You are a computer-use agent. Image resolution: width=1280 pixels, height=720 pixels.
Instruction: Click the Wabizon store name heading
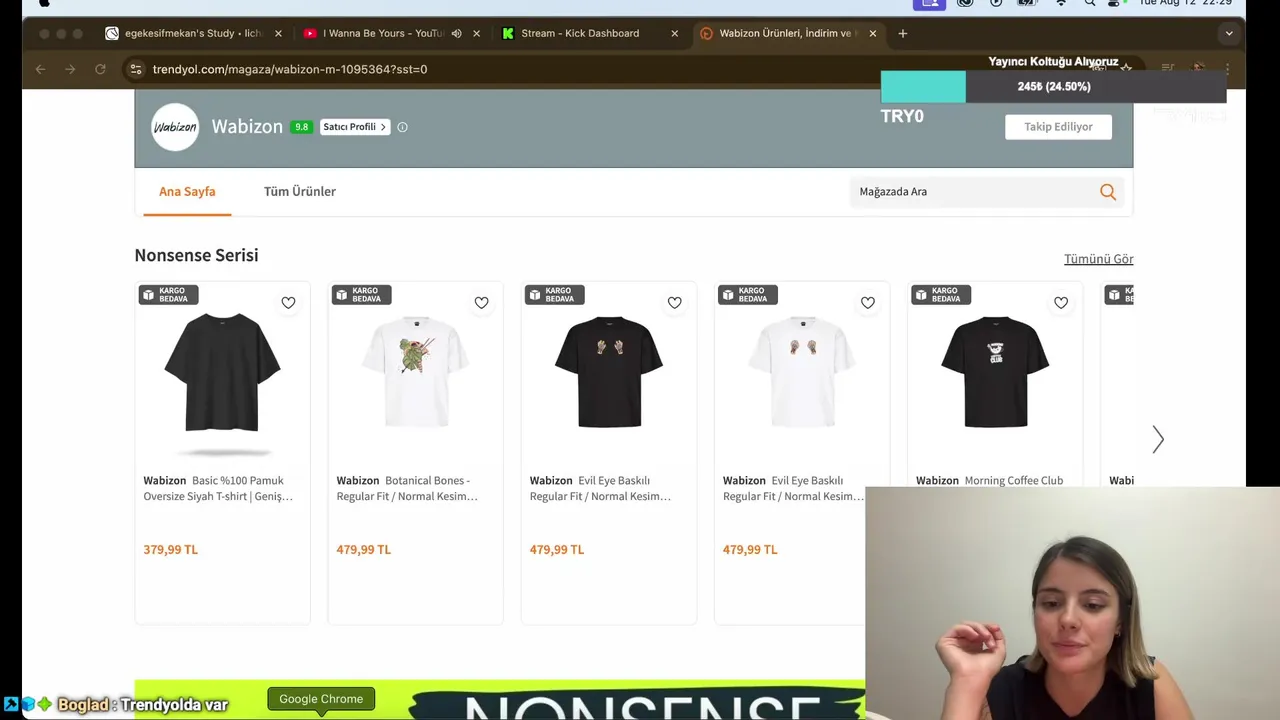click(x=247, y=127)
